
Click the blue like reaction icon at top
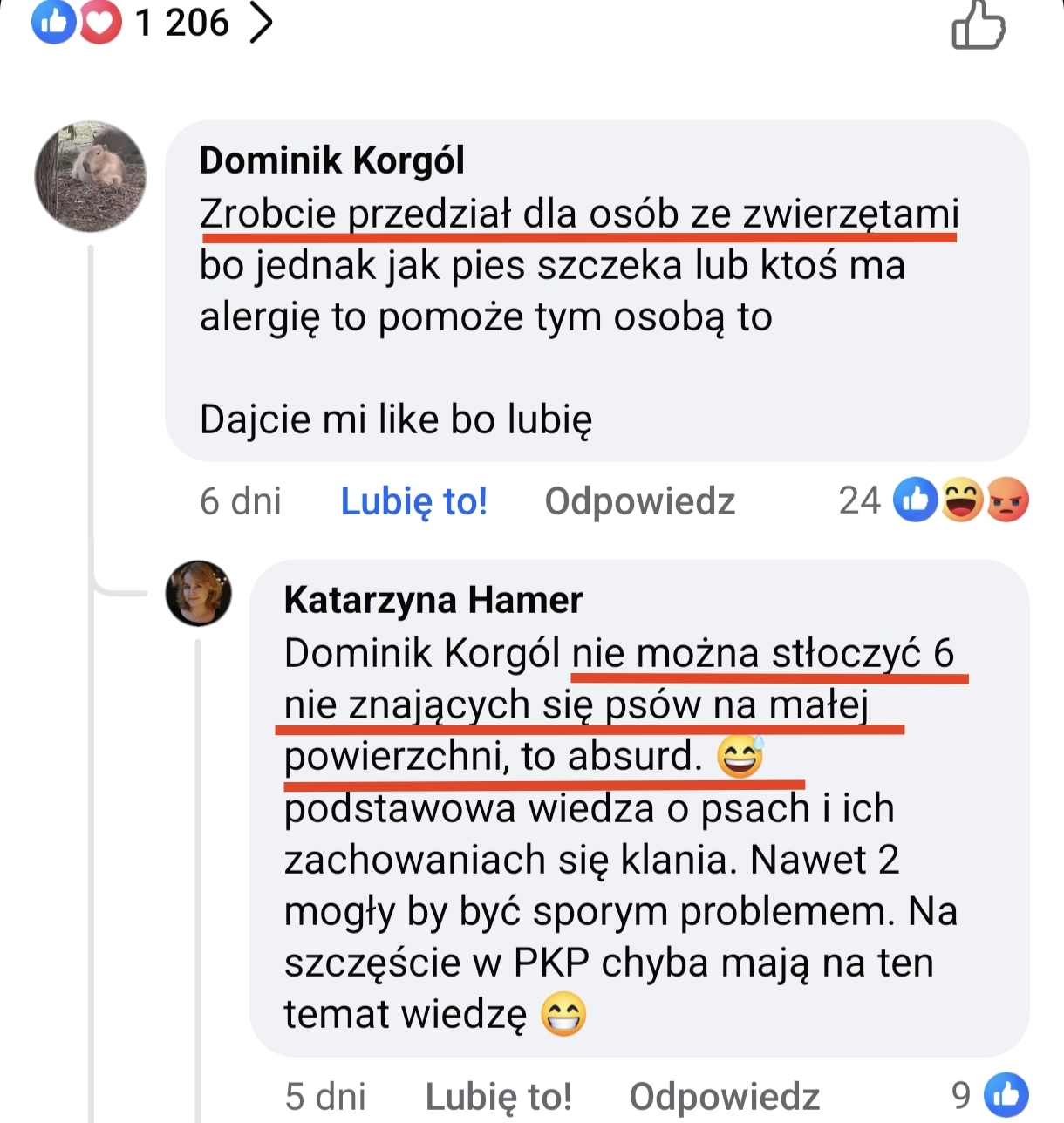tap(54, 23)
